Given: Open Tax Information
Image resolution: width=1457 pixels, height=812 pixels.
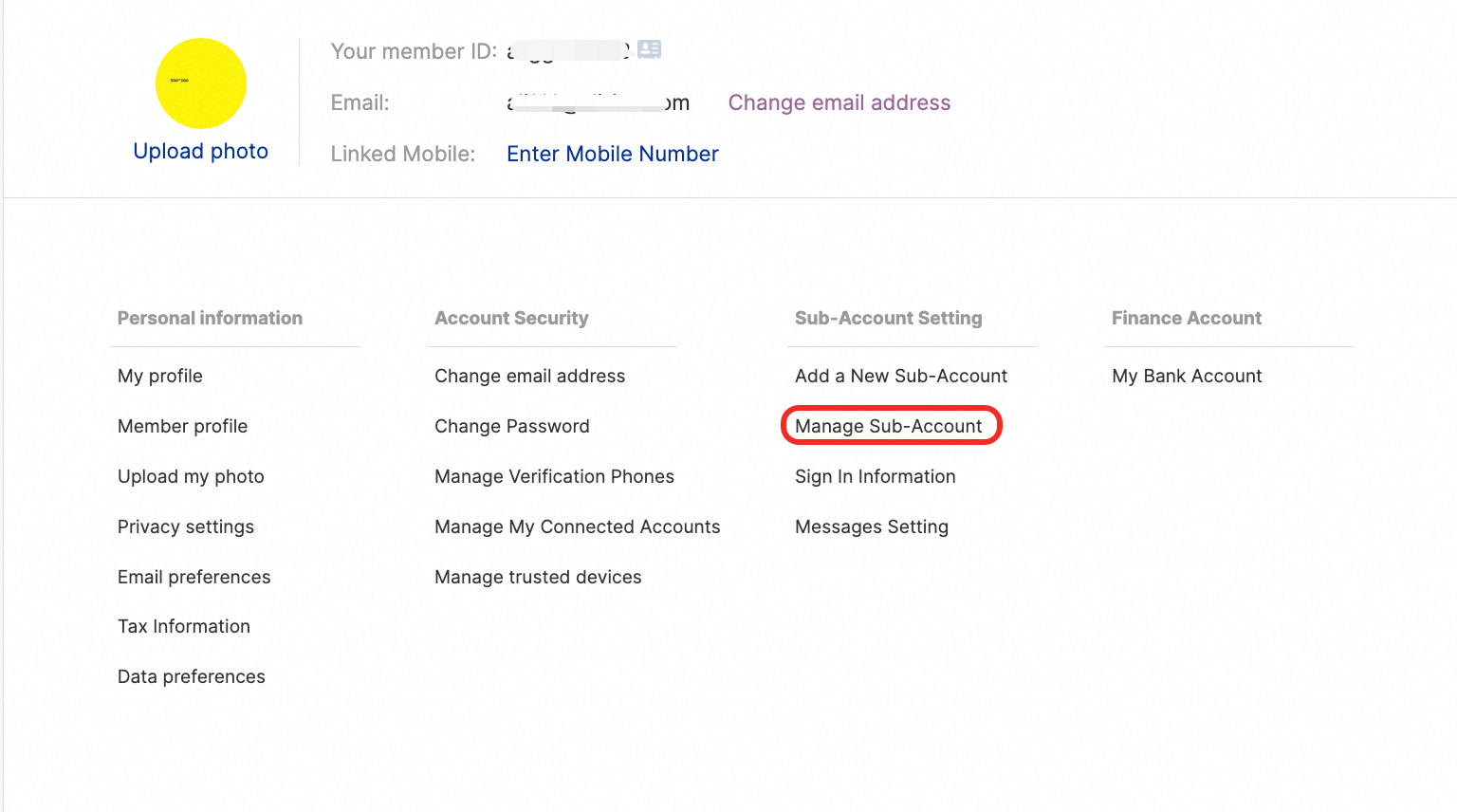Looking at the screenshot, I should pos(184,626).
